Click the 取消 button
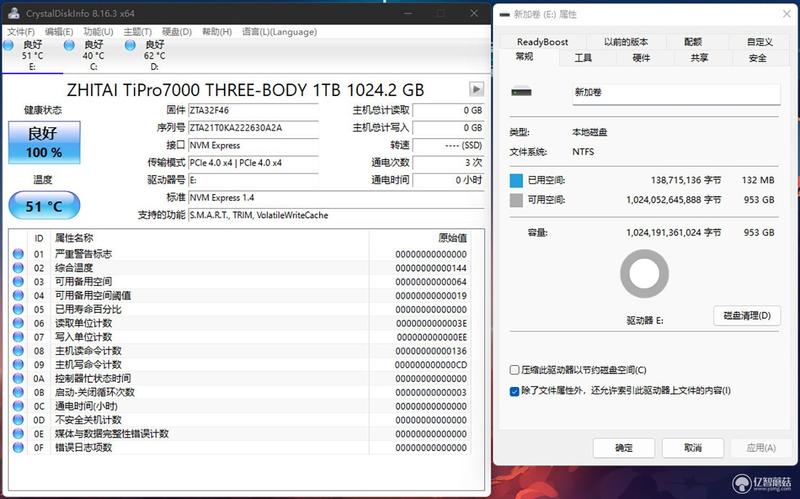800x499 pixels. tap(693, 448)
